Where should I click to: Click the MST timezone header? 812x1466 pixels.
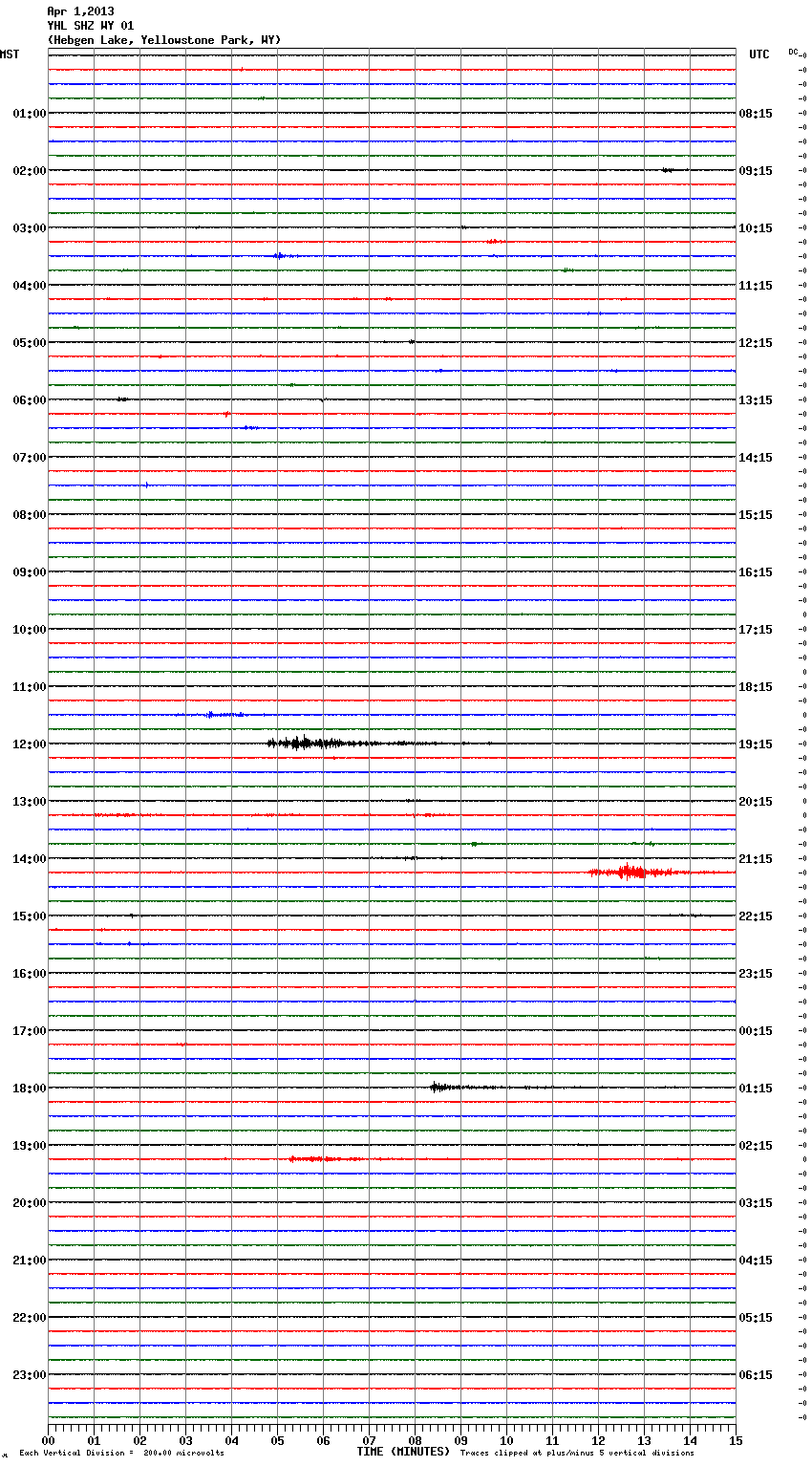10,54
